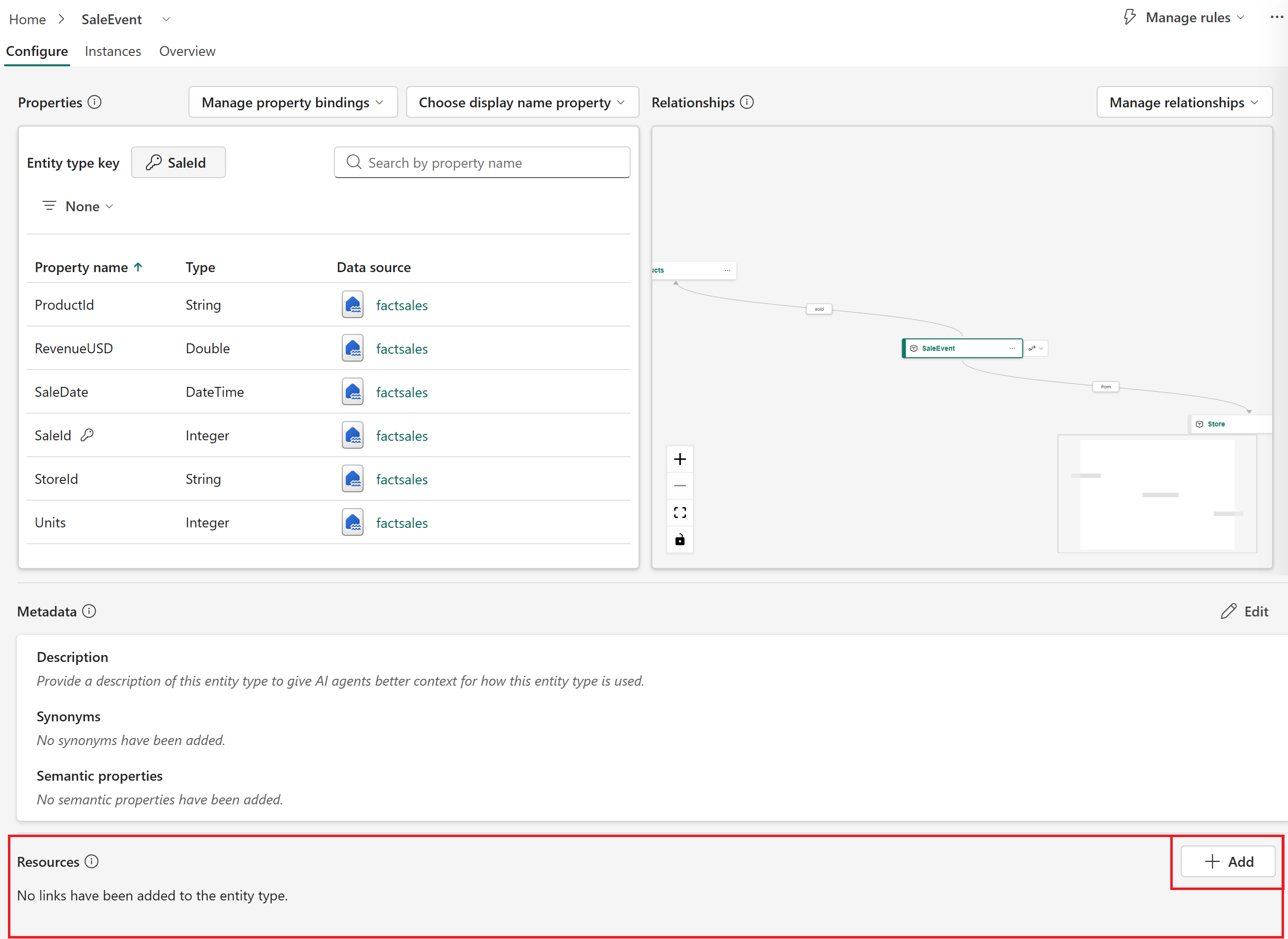Open the more options menu at top right

[x=1276, y=18]
